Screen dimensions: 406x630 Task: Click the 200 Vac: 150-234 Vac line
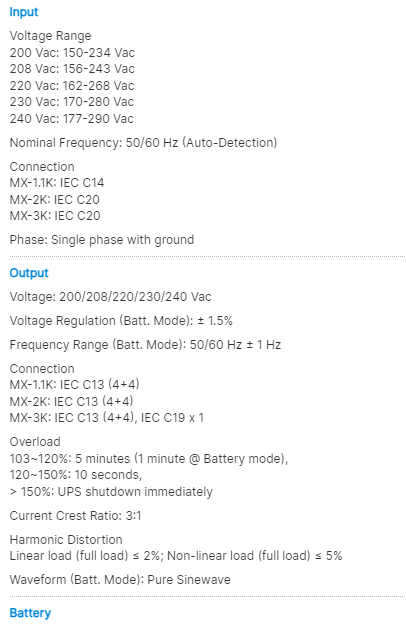pyautogui.click(x=72, y=53)
